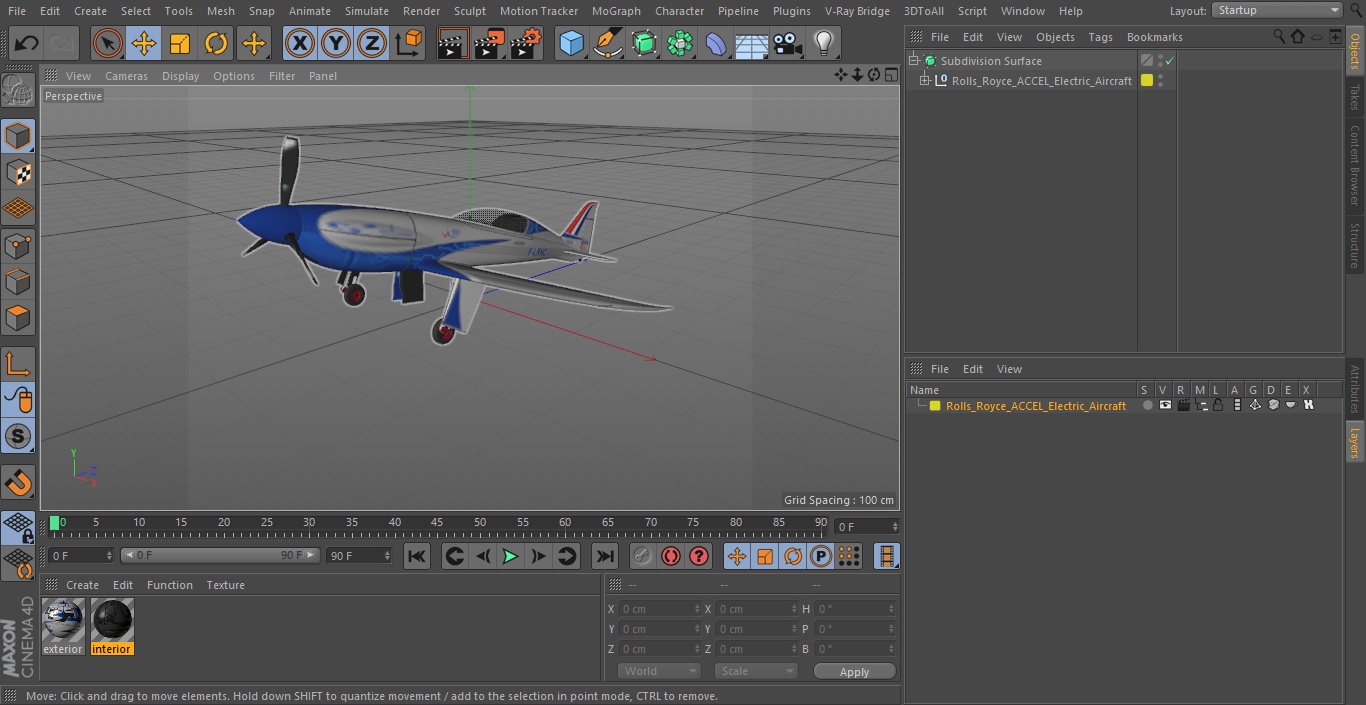This screenshot has width=1366, height=705.
Task: Open the Sculpt menu
Action: 469,11
